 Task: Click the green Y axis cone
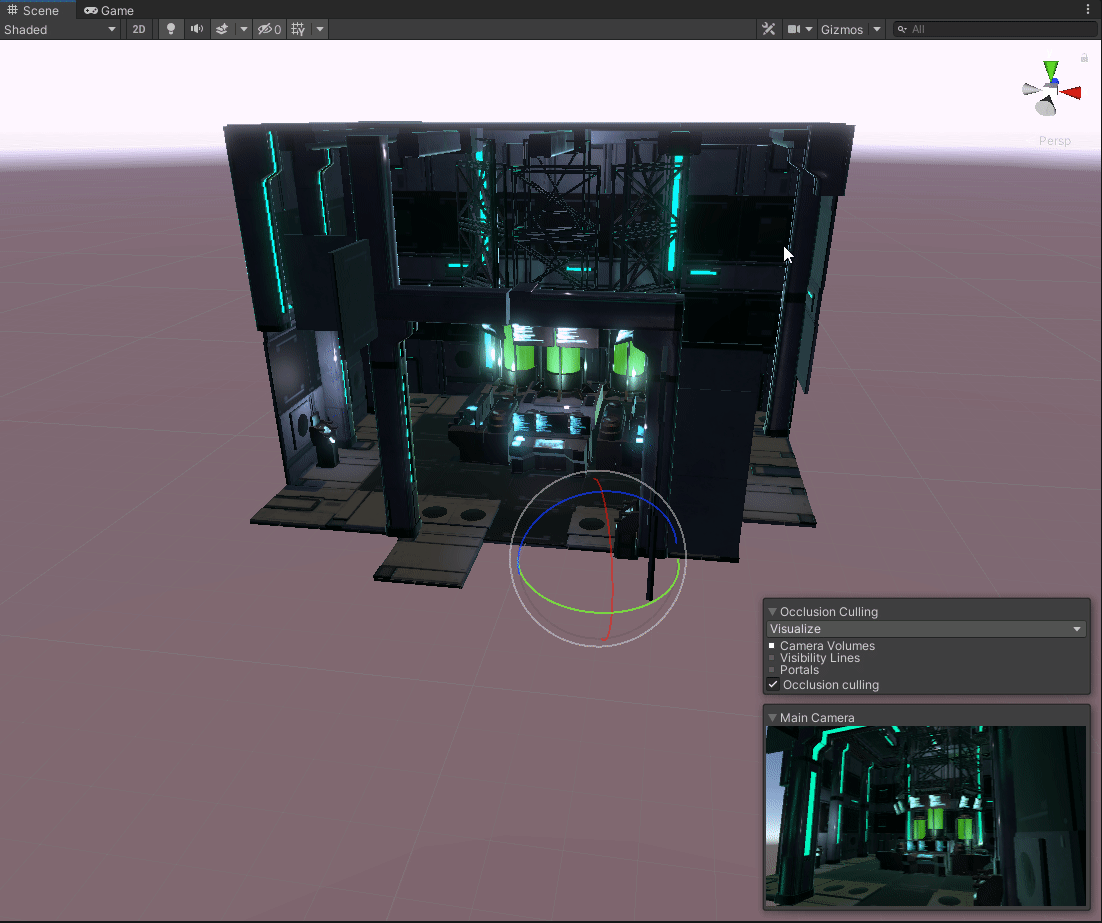point(1051,70)
